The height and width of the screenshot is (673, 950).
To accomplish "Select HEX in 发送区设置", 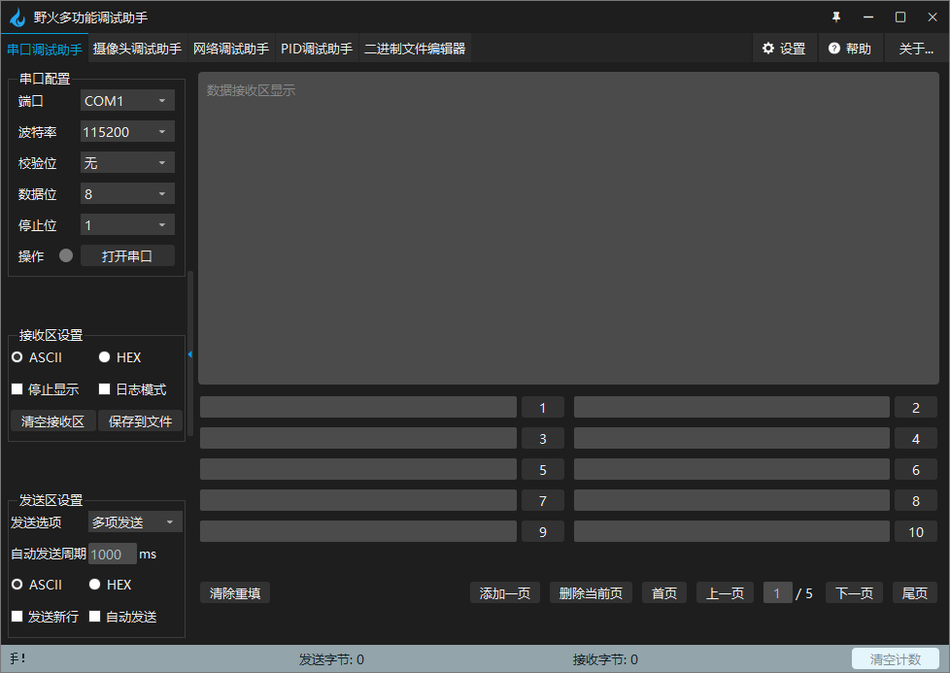I will pyautogui.click(x=110, y=585).
